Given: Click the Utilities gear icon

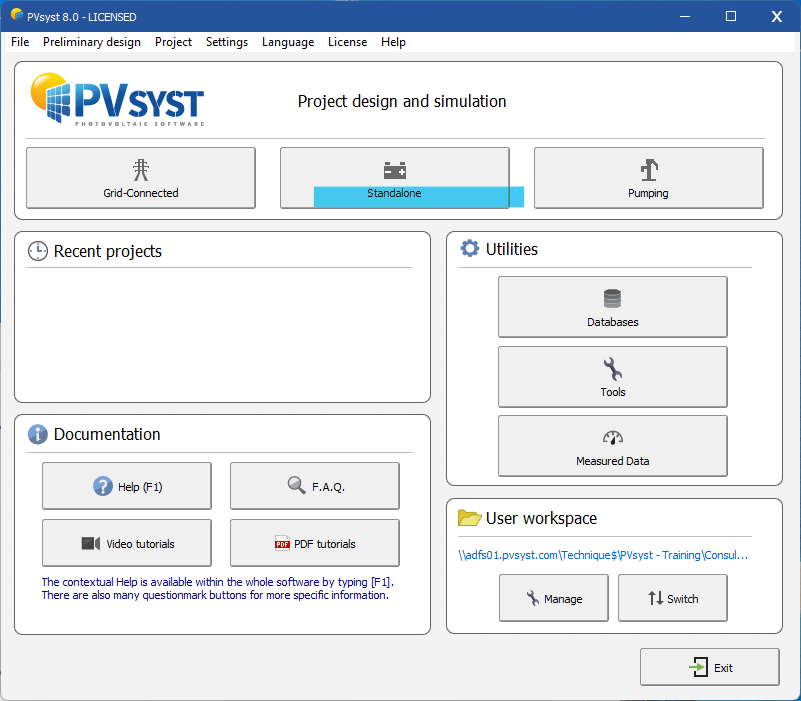Looking at the screenshot, I should pos(470,248).
